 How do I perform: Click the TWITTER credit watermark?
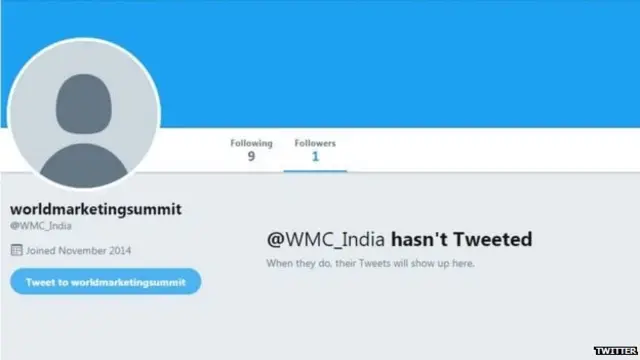(x=616, y=351)
